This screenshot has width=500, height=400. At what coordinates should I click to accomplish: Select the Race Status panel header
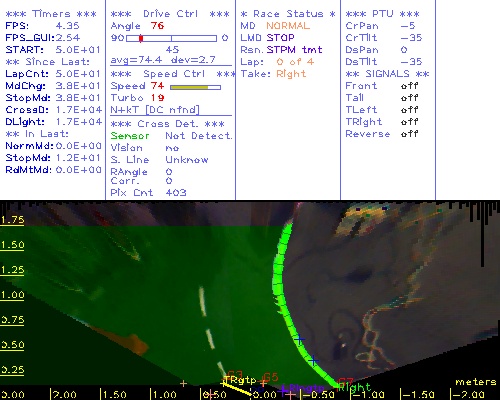[x=288, y=14]
